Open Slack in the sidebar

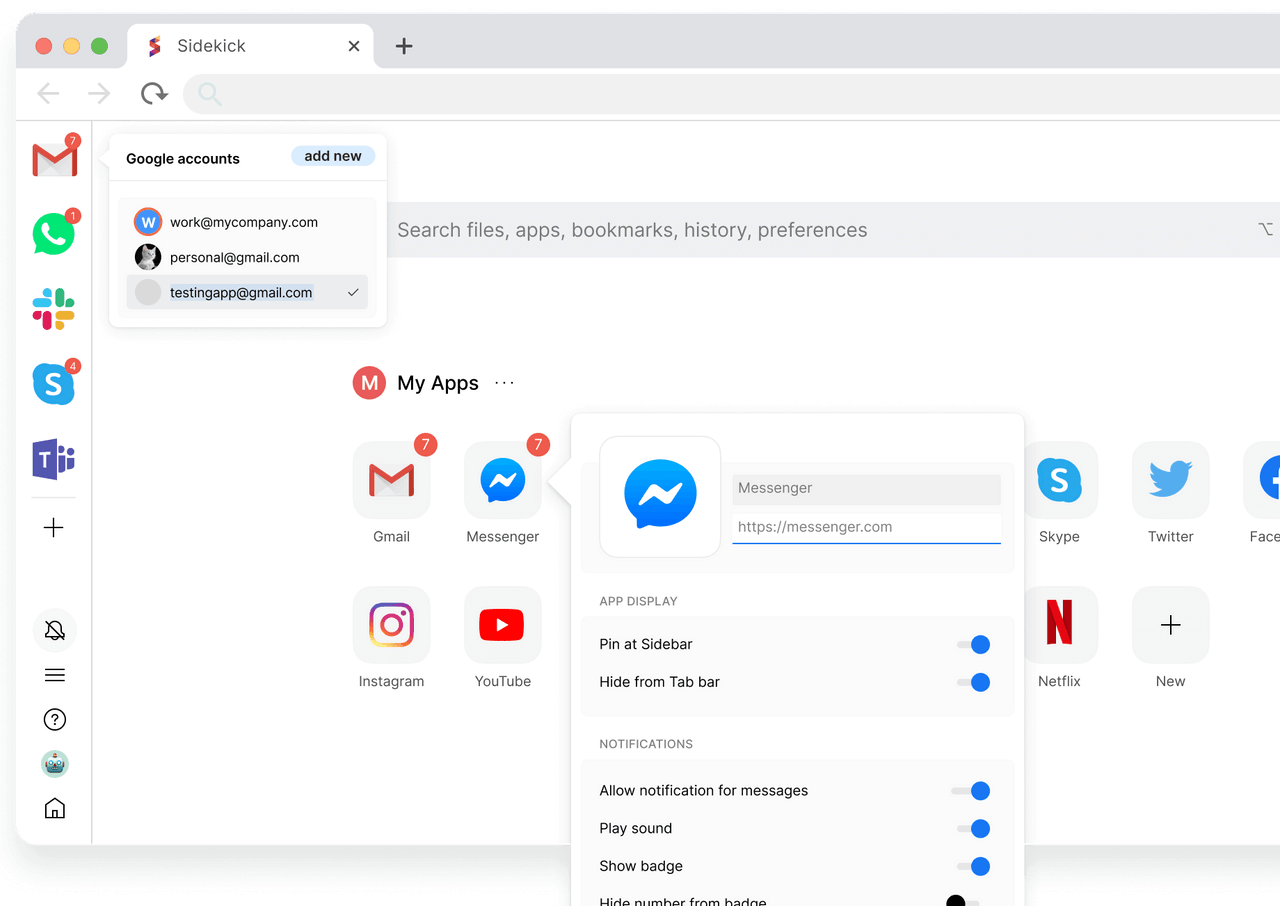coord(54,309)
